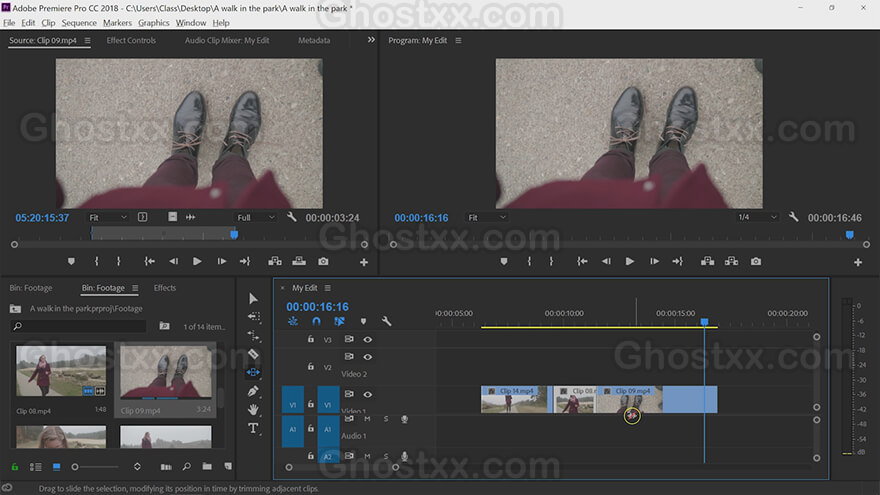Screen dimensions: 880x495
Task: Switch to Audio Clip Mixer tab
Action: coord(227,40)
